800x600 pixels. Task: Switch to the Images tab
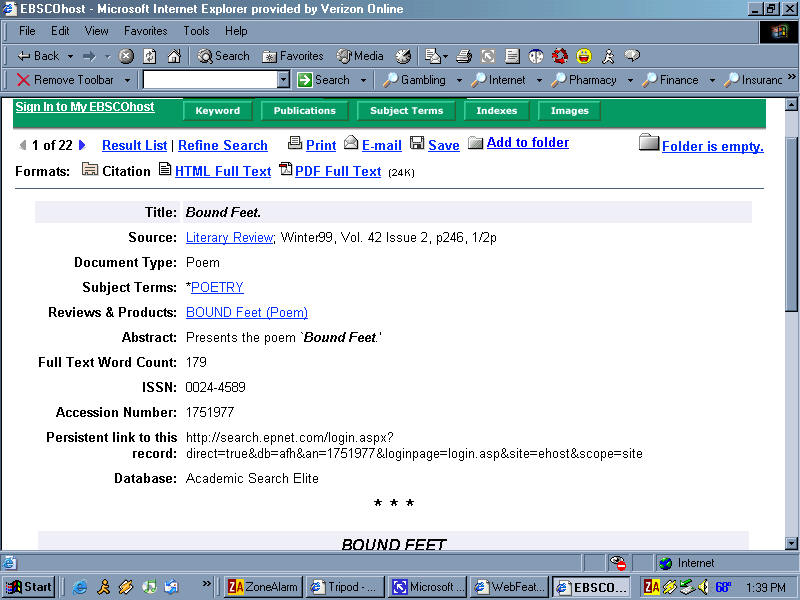tap(569, 110)
